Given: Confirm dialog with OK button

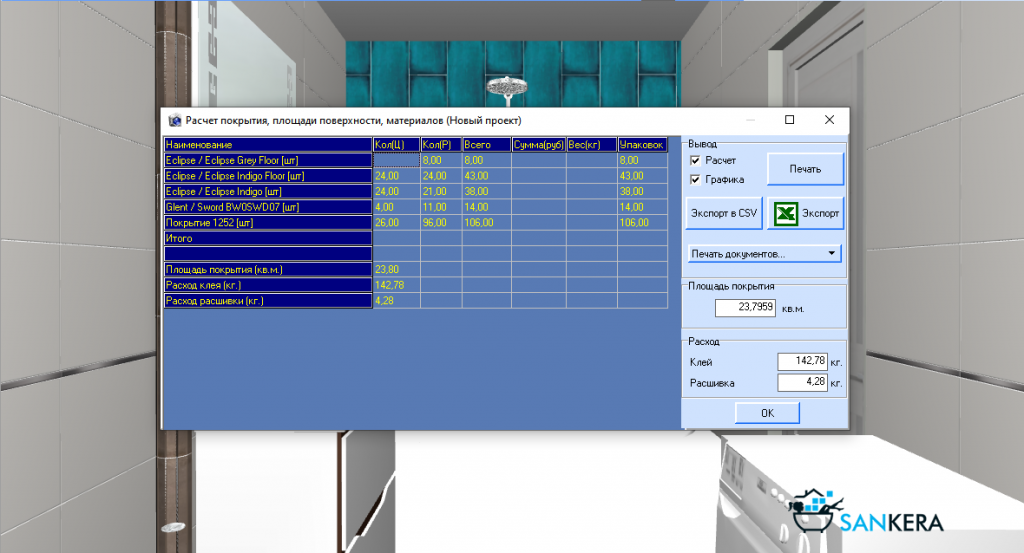Looking at the screenshot, I should pos(766,413).
